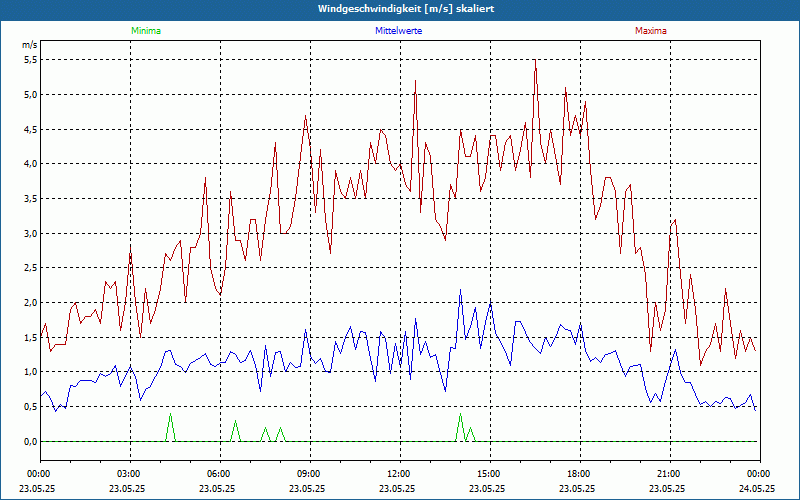This screenshot has width=800, height=500.
Task: Select the 0,0 y-axis value
Action: point(31,441)
